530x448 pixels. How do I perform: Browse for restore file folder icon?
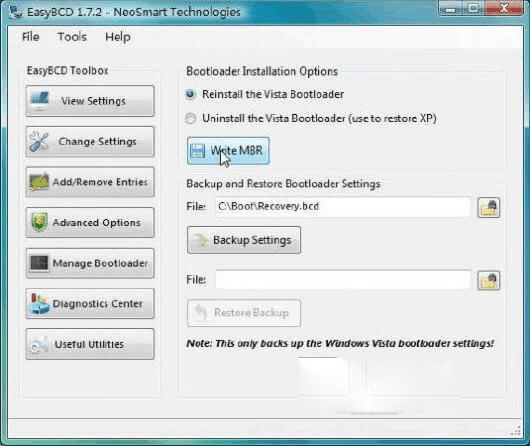tap(489, 281)
